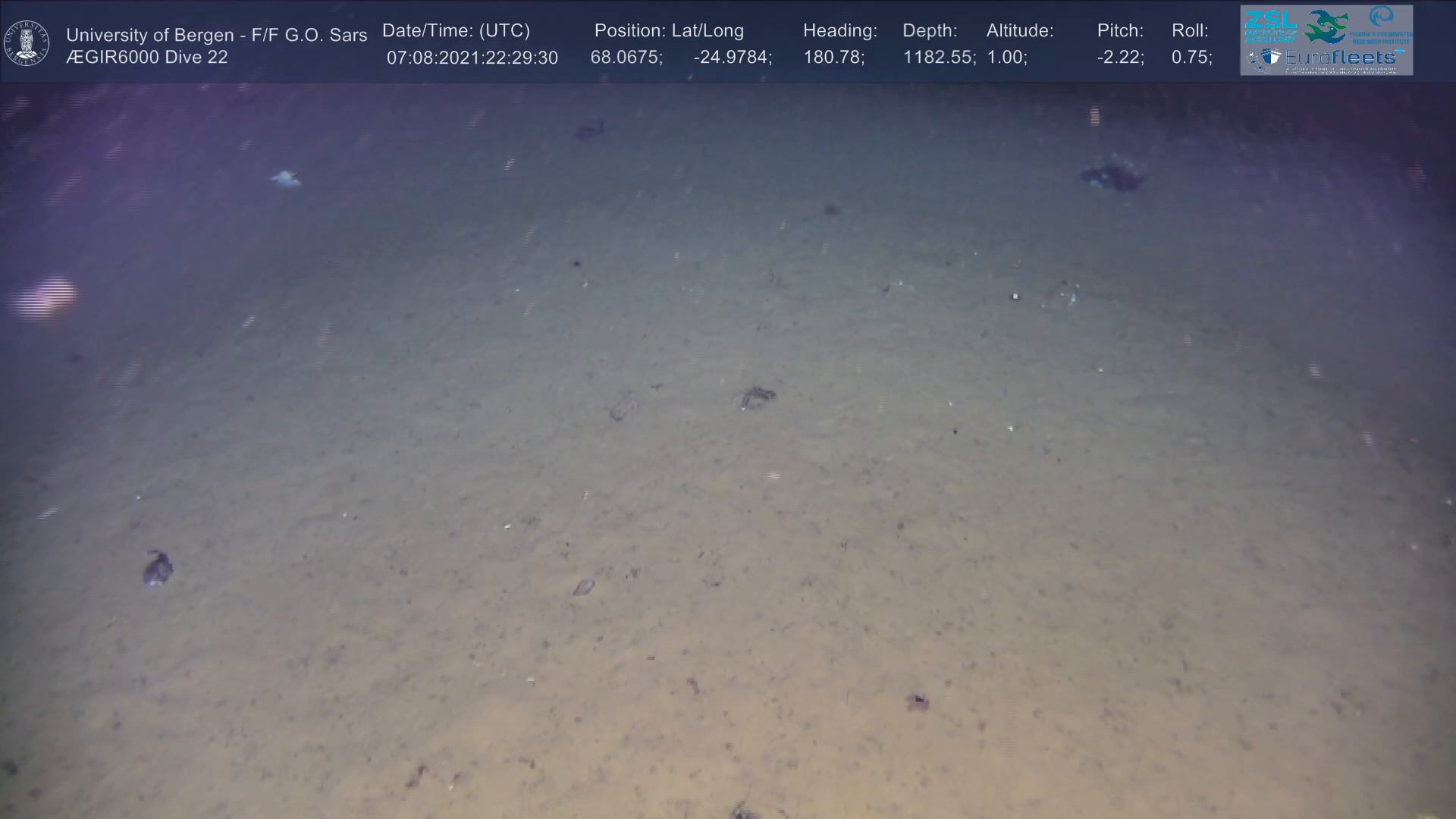Click the timestamp value 07:08:2021:22:29:30
The image size is (1456, 819).
[472, 58]
